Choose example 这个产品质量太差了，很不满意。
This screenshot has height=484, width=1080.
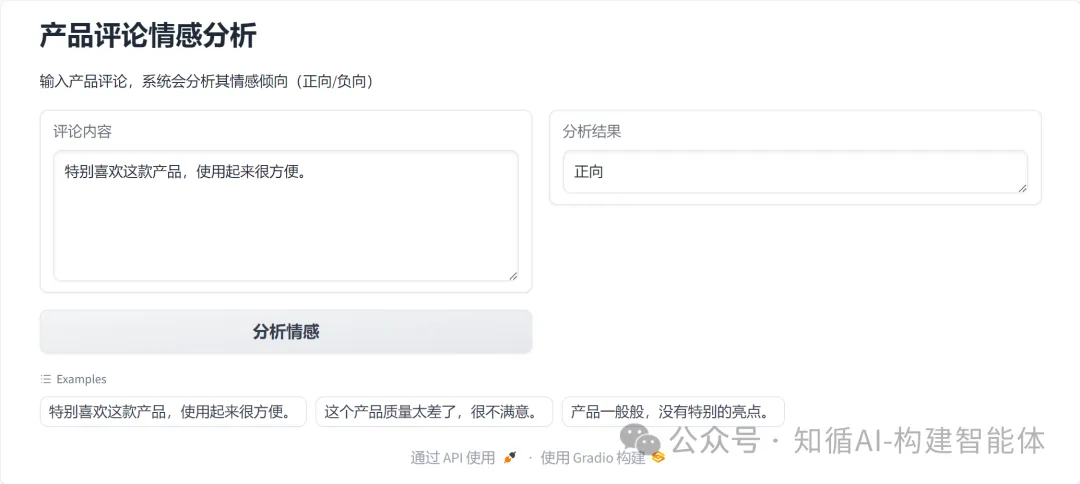point(435,411)
